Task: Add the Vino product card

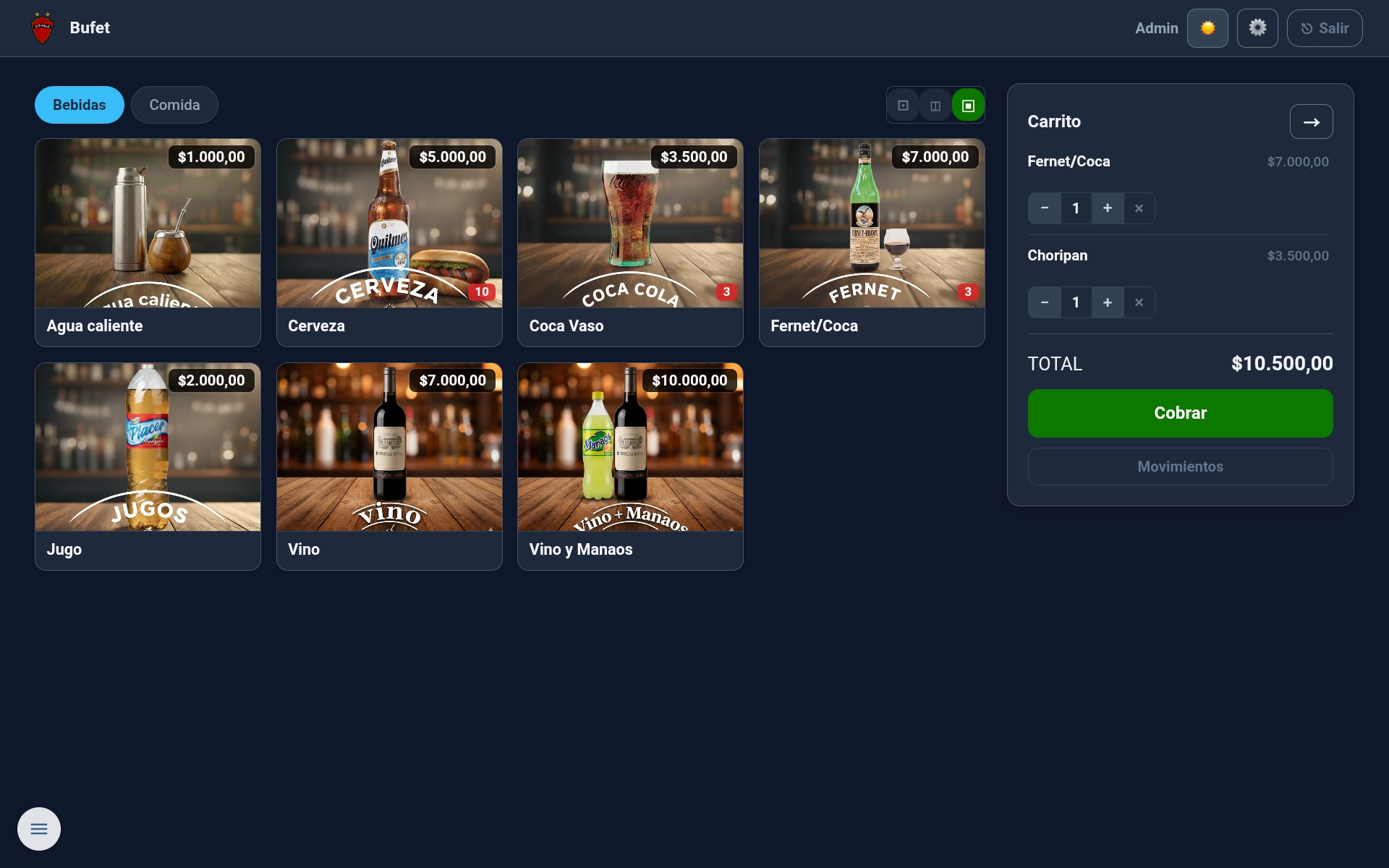Action: [389, 467]
